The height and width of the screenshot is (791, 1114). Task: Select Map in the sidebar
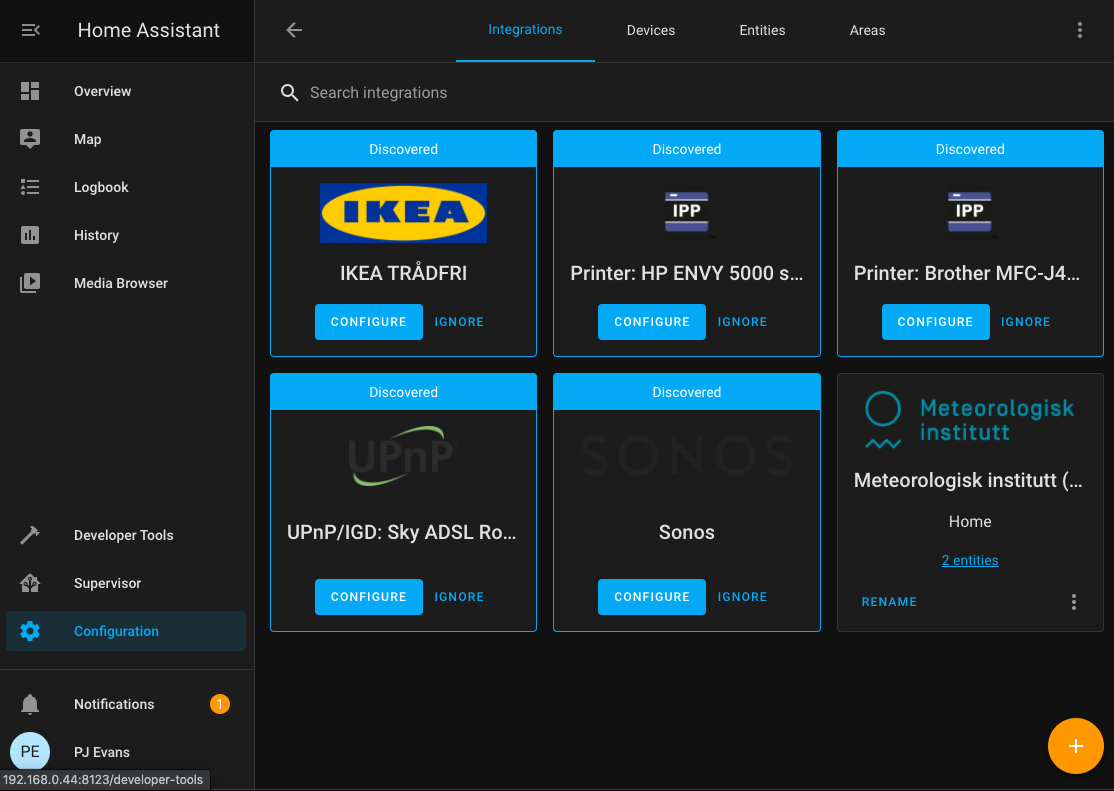[126, 139]
